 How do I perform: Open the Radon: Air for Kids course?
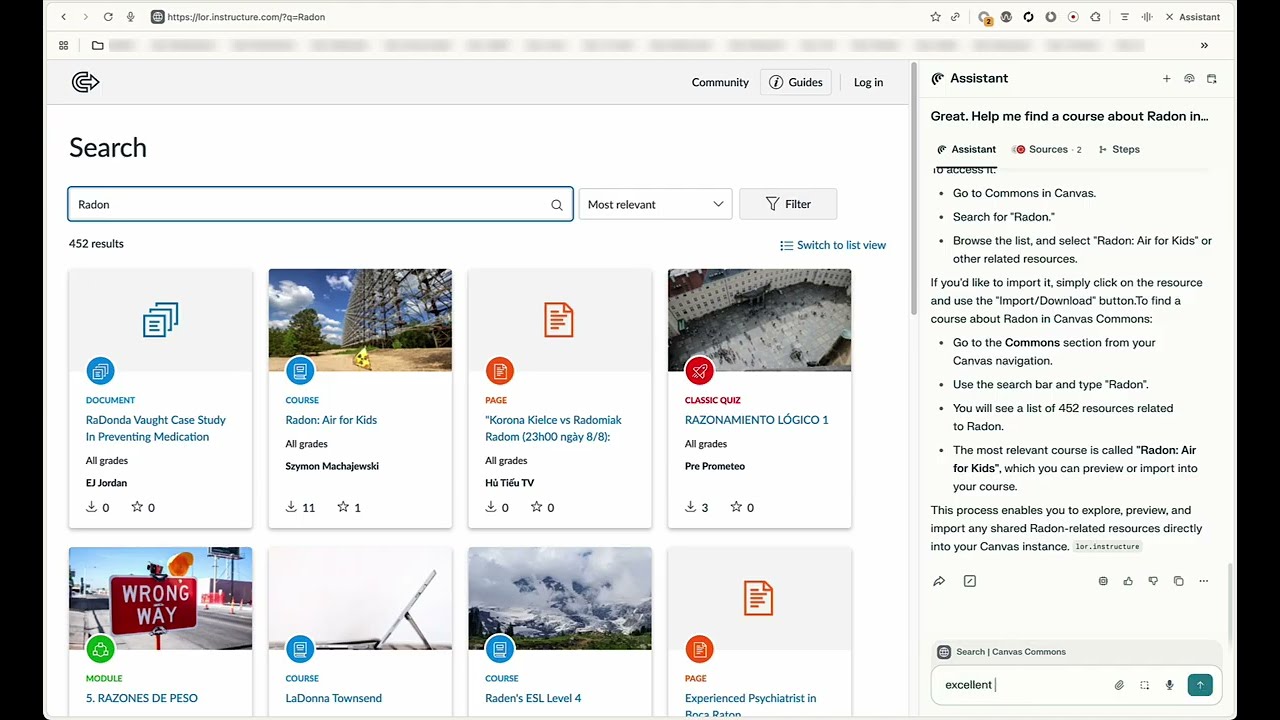pyautogui.click(x=331, y=420)
